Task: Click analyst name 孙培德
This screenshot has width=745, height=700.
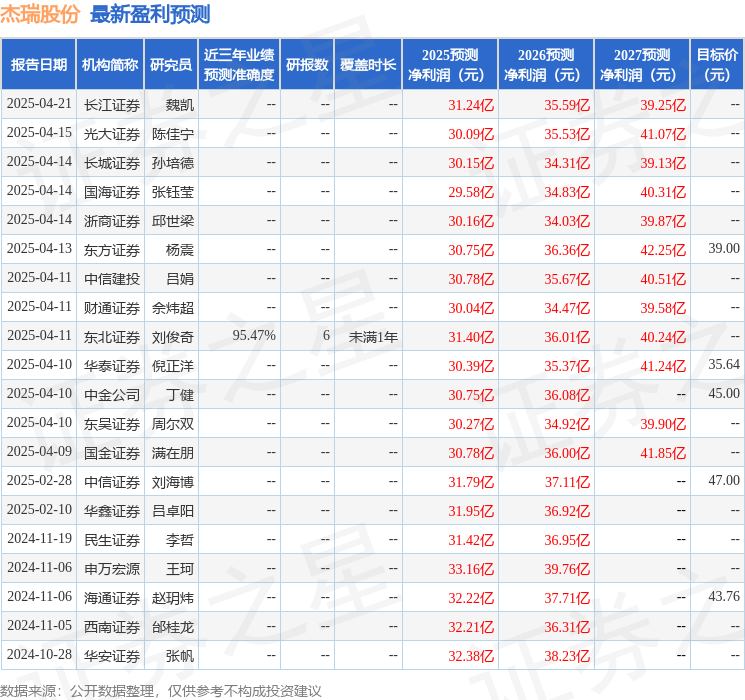Action: pyautogui.click(x=173, y=163)
